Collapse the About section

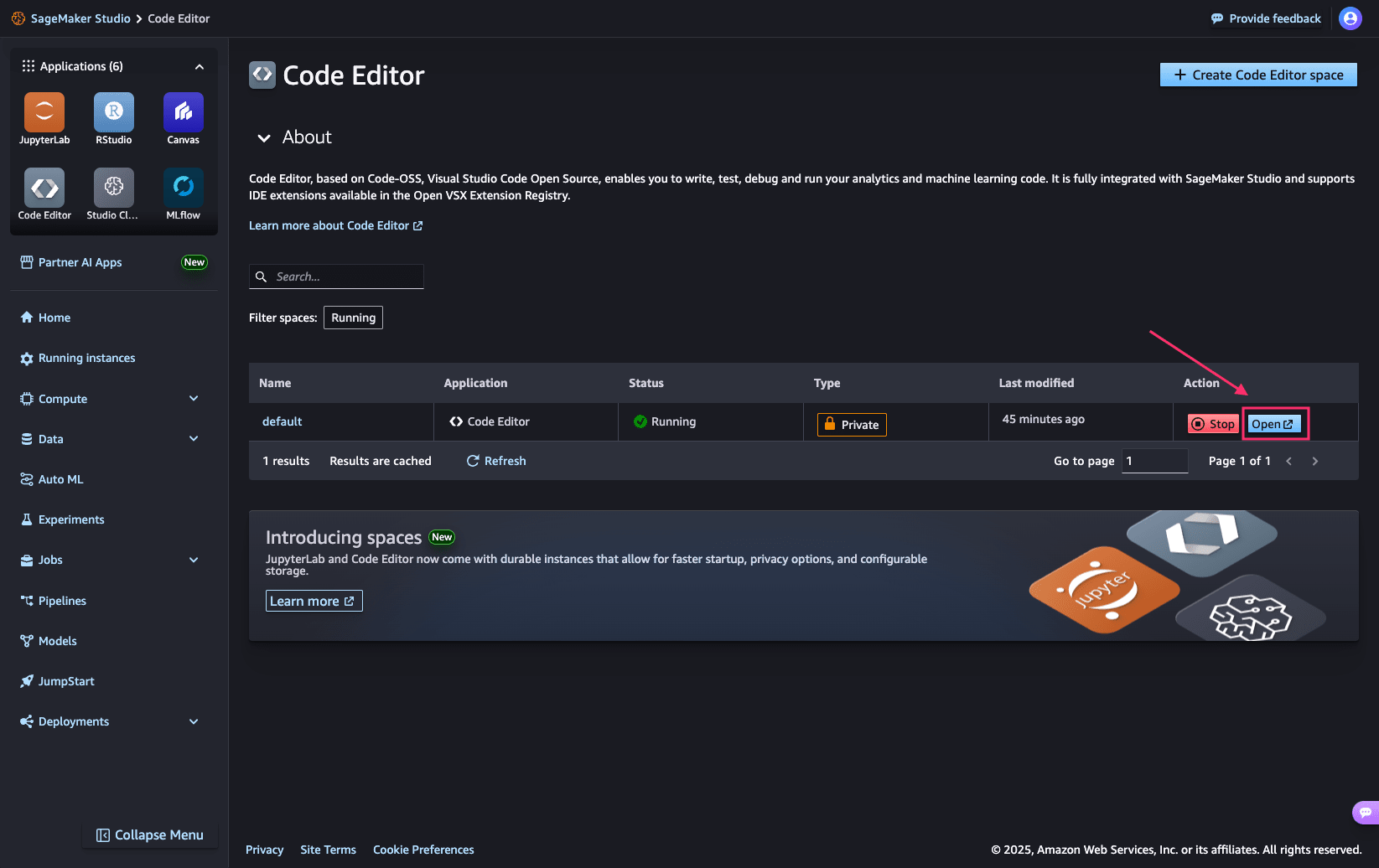point(264,137)
